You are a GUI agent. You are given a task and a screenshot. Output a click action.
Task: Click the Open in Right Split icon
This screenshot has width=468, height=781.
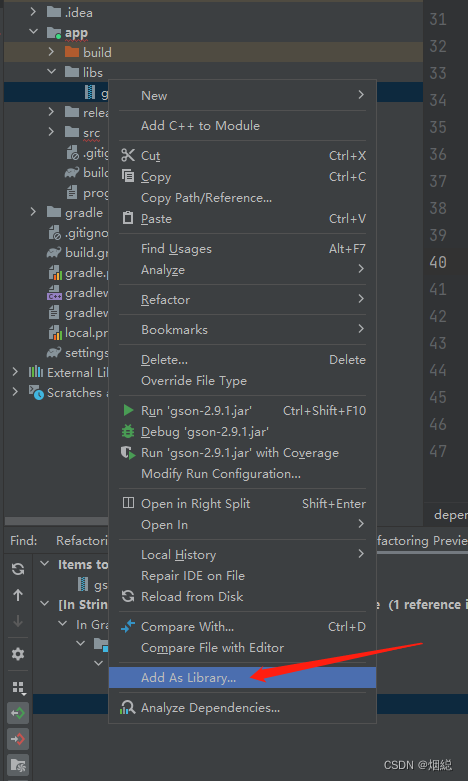pyautogui.click(x=128, y=503)
